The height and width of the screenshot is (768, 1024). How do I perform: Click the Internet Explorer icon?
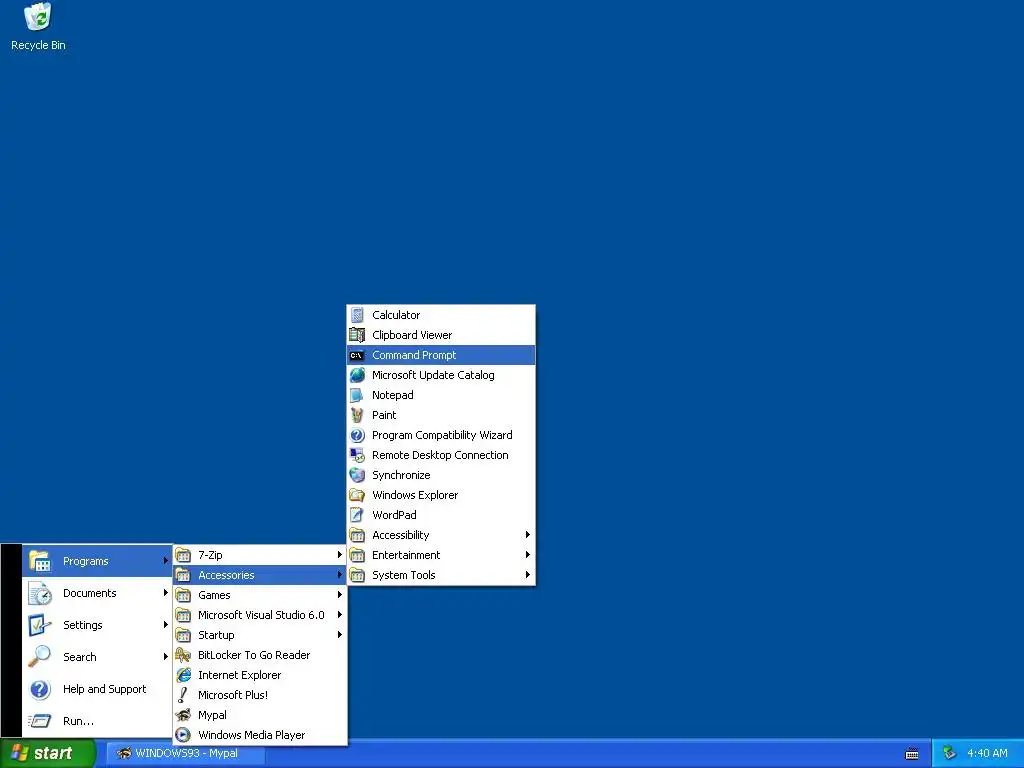coord(184,675)
